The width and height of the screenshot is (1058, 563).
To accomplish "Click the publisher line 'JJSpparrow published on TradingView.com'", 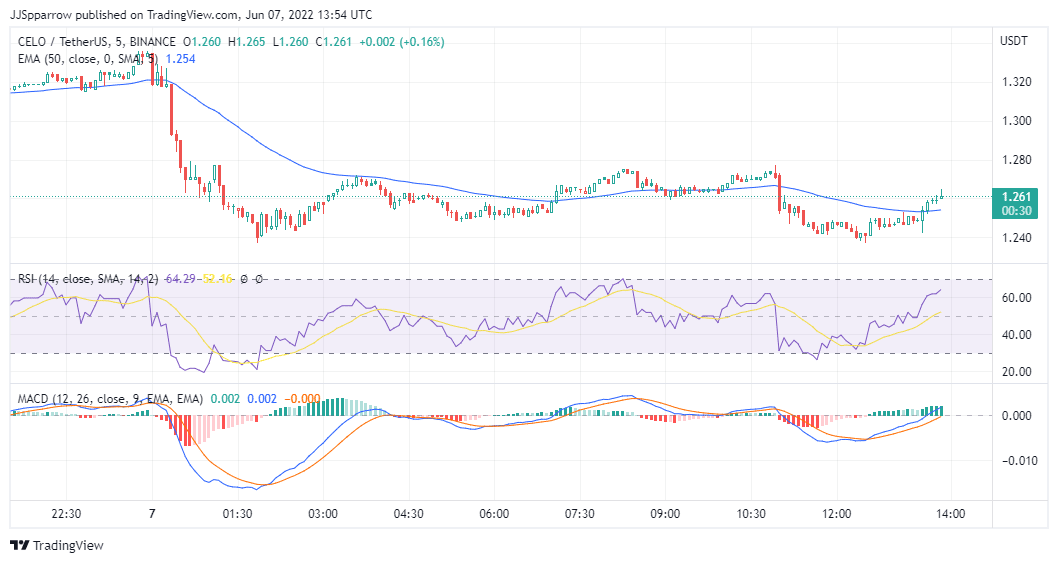I will [124, 15].
